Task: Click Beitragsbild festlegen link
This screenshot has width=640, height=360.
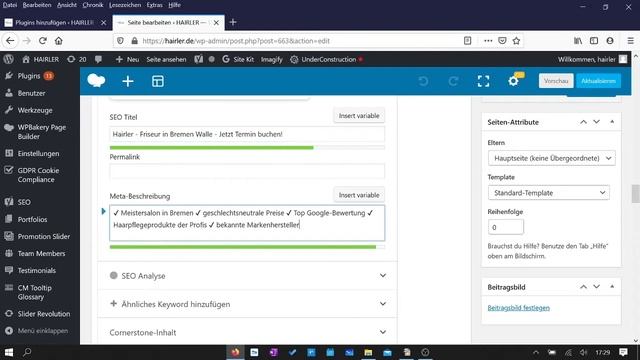Action: tap(518, 308)
